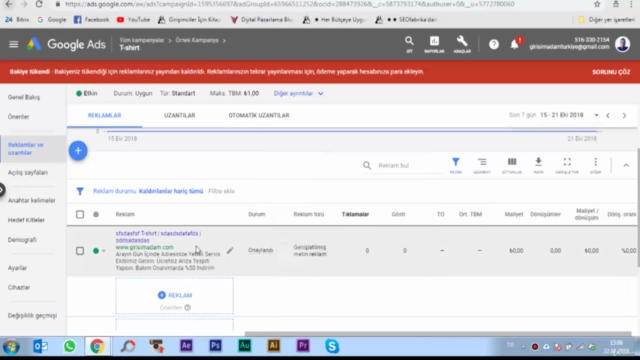This screenshot has height=360, width=640.
Task: Click the filter funnel beside Reklam durumu
Action: (80, 191)
